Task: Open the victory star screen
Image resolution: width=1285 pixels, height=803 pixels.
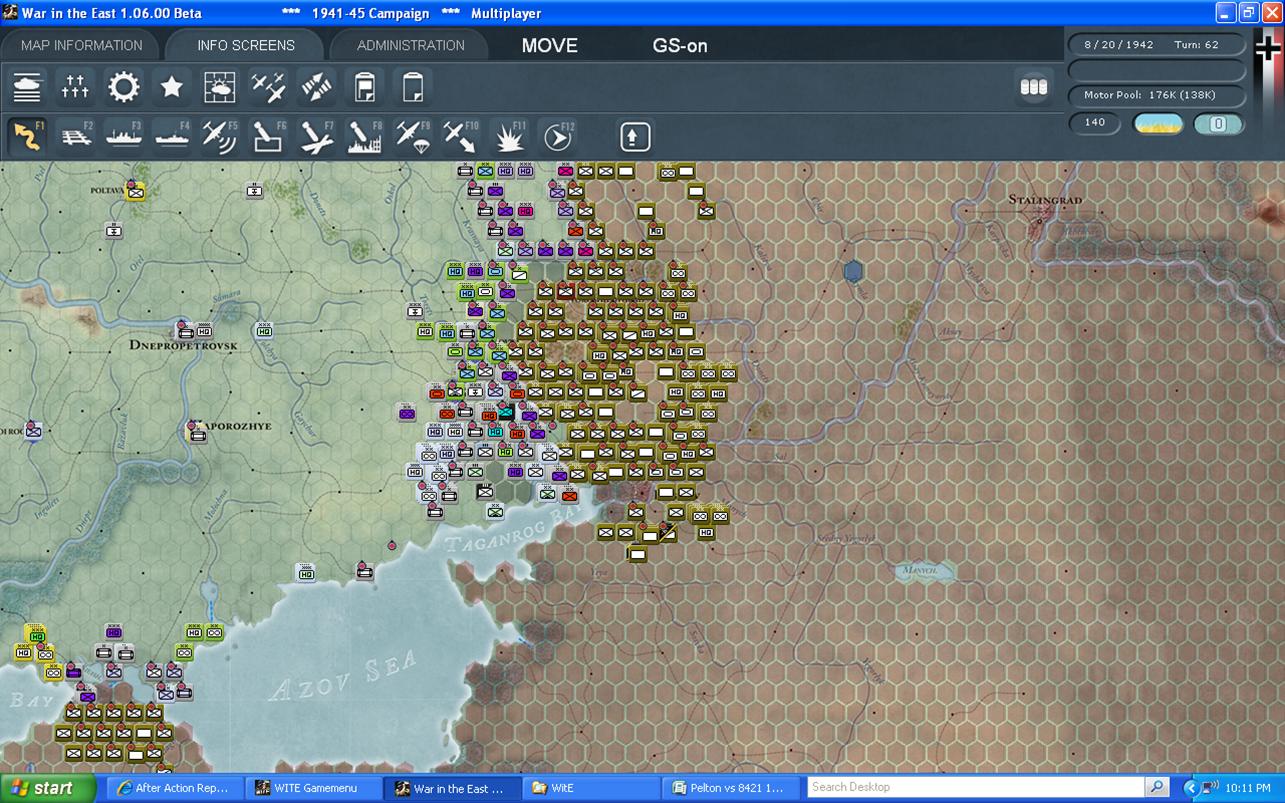Action: (x=171, y=87)
